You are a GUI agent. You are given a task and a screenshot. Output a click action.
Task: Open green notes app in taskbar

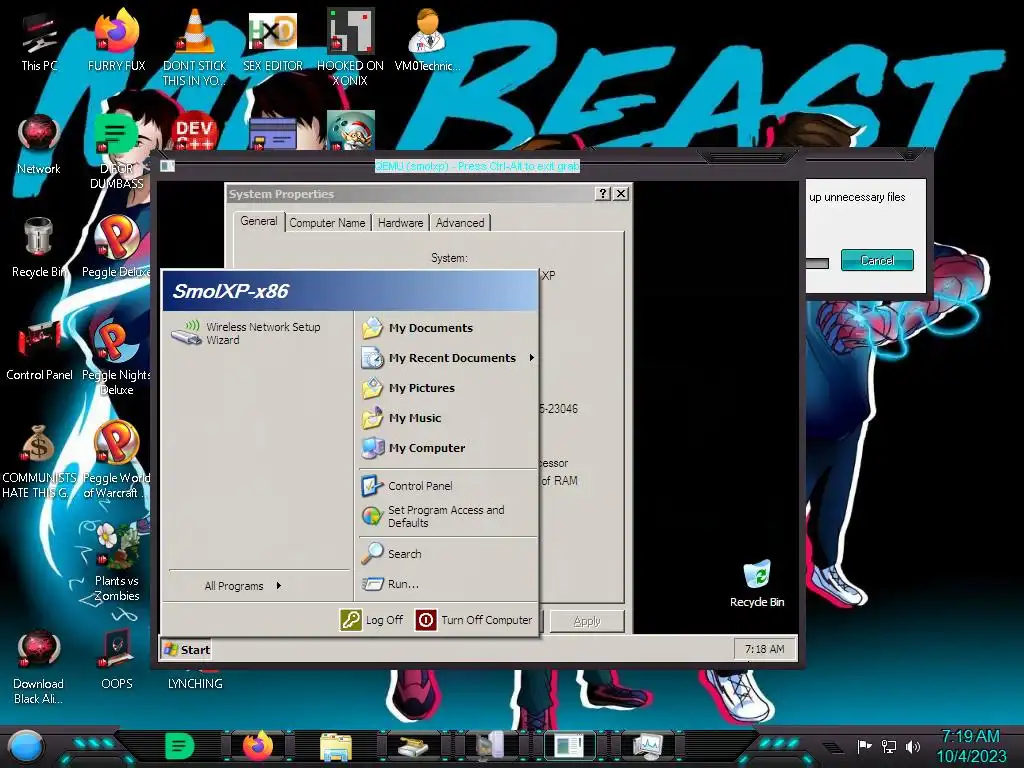click(x=180, y=746)
